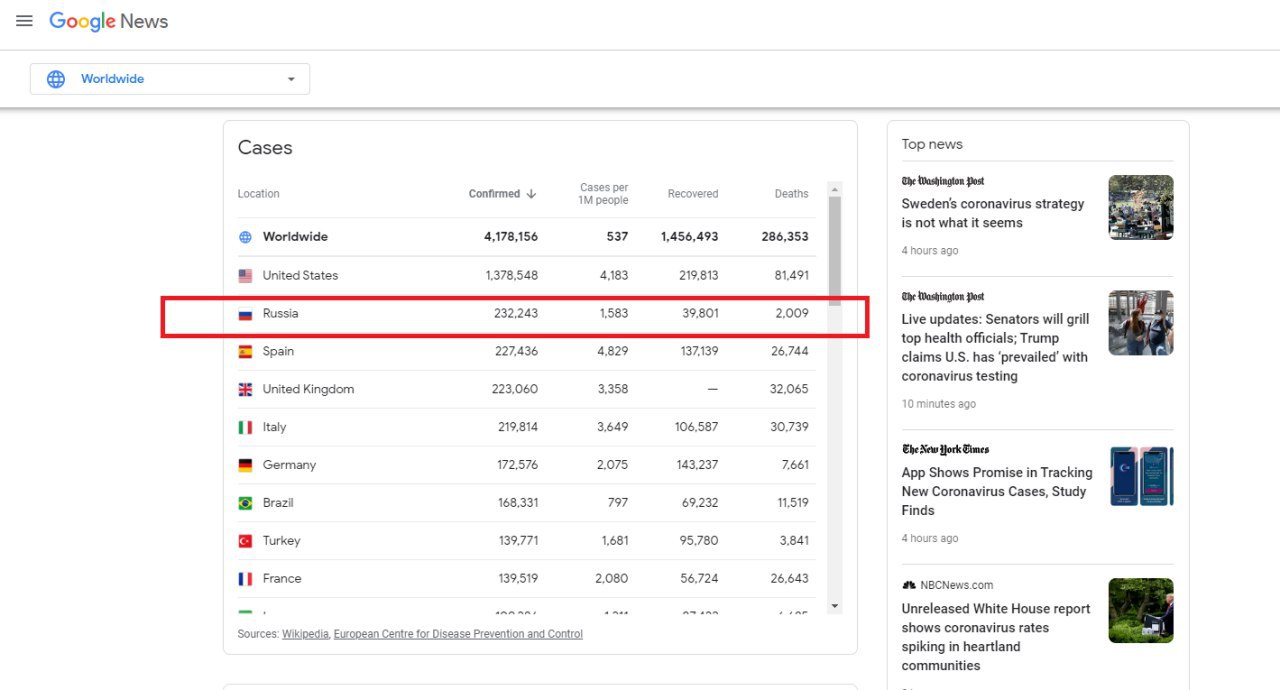
Task: Click Italy recovered value 106,587
Action: pyautogui.click(x=697, y=427)
